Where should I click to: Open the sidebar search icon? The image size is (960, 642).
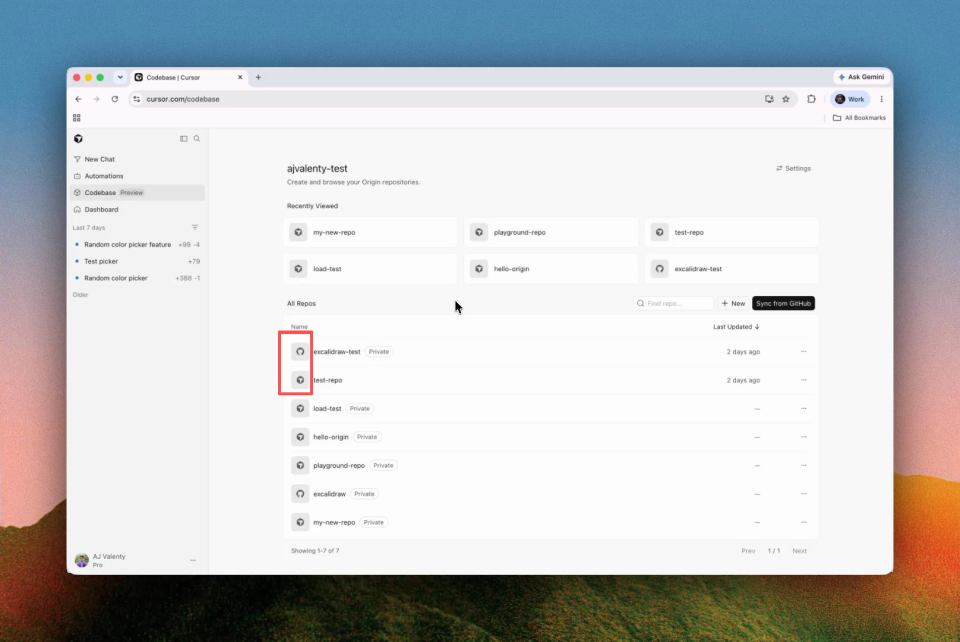pyautogui.click(x=197, y=139)
